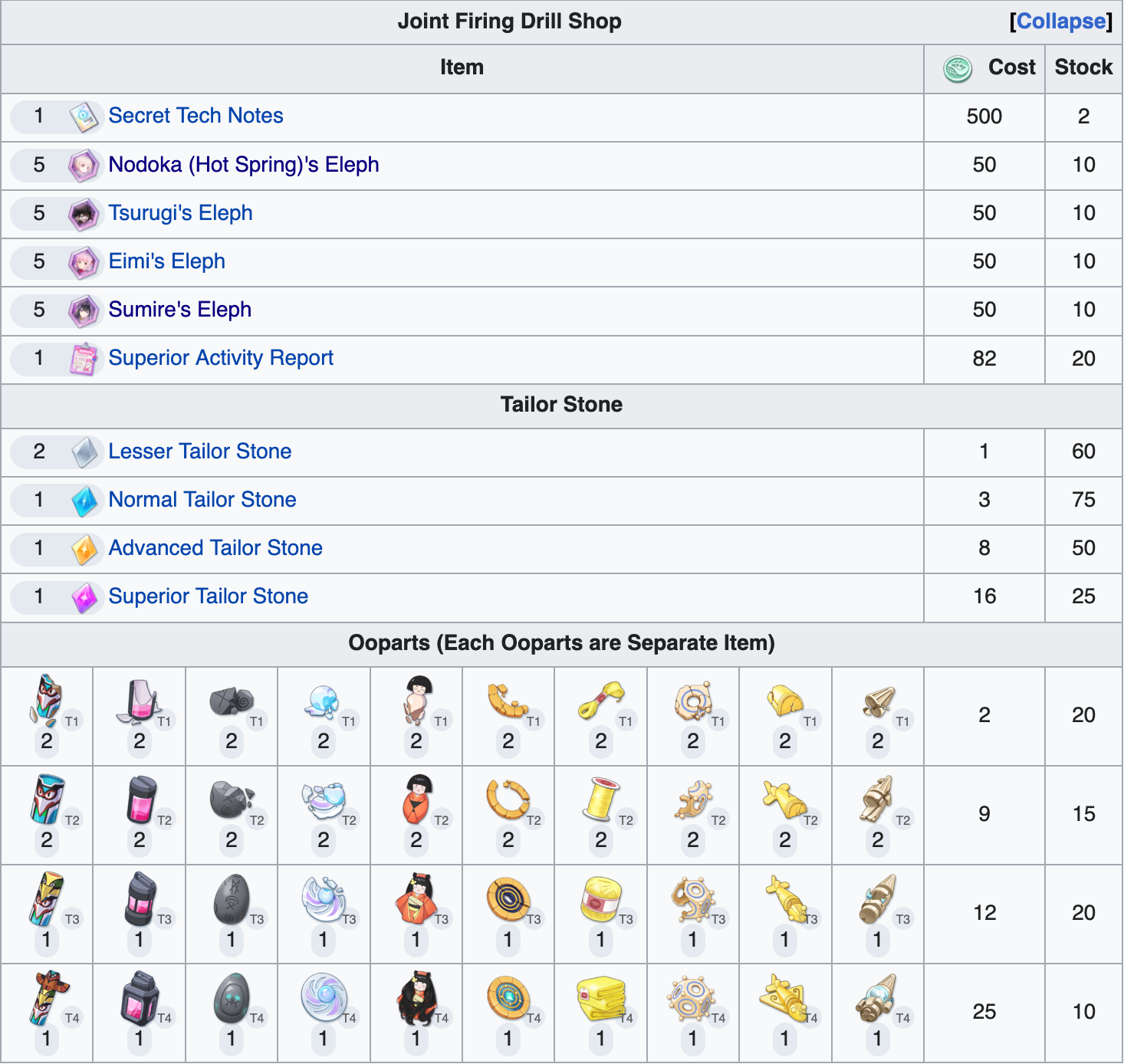Click the grey Lesser Tailor Stone icon
The width and height of the screenshot is (1124, 1064).
[x=84, y=452]
